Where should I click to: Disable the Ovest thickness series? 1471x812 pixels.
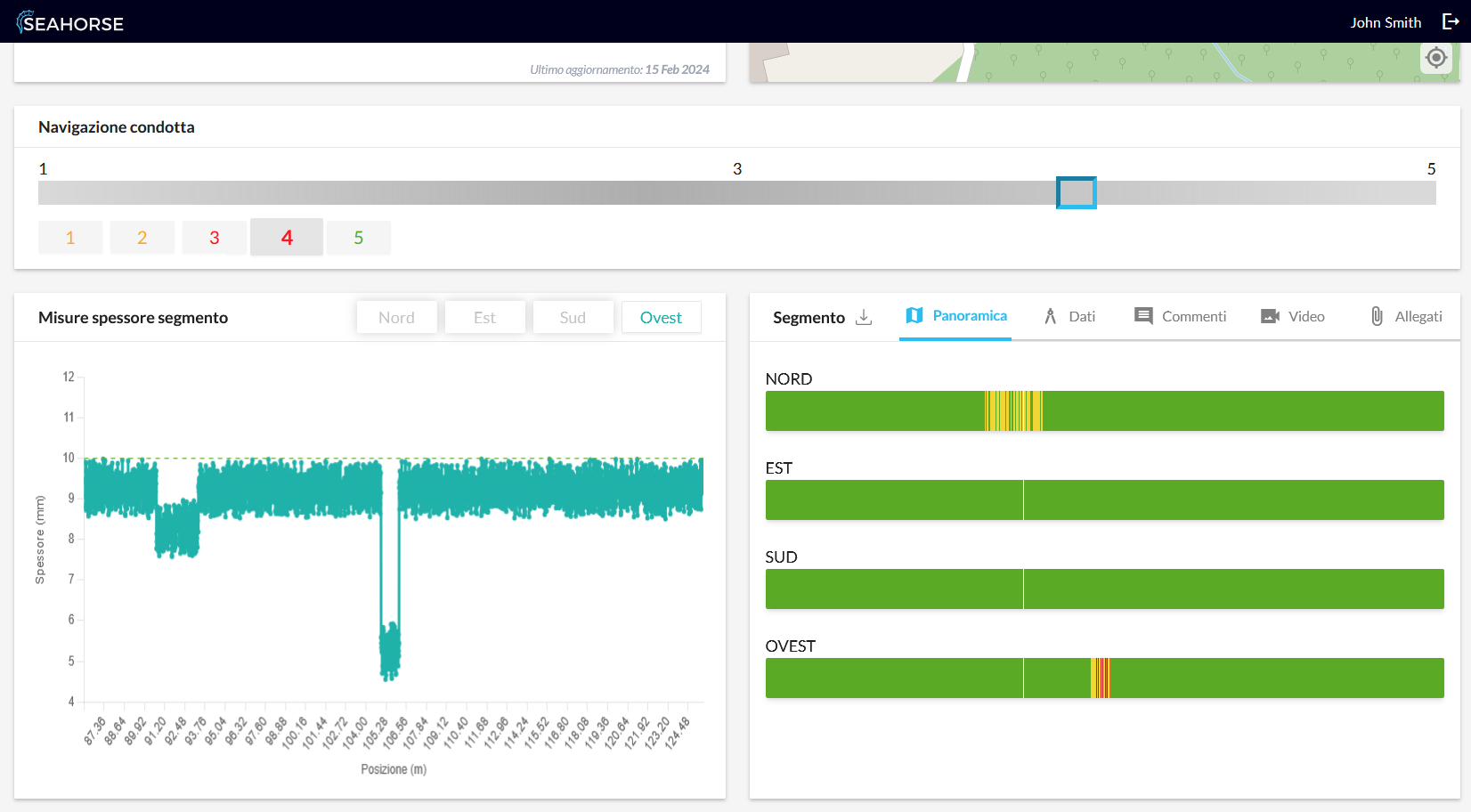661,318
